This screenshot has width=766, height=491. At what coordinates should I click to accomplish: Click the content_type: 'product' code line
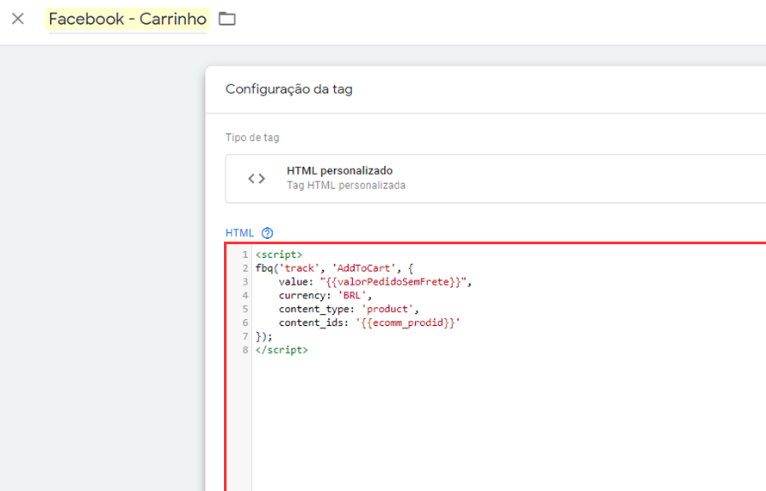(x=349, y=309)
